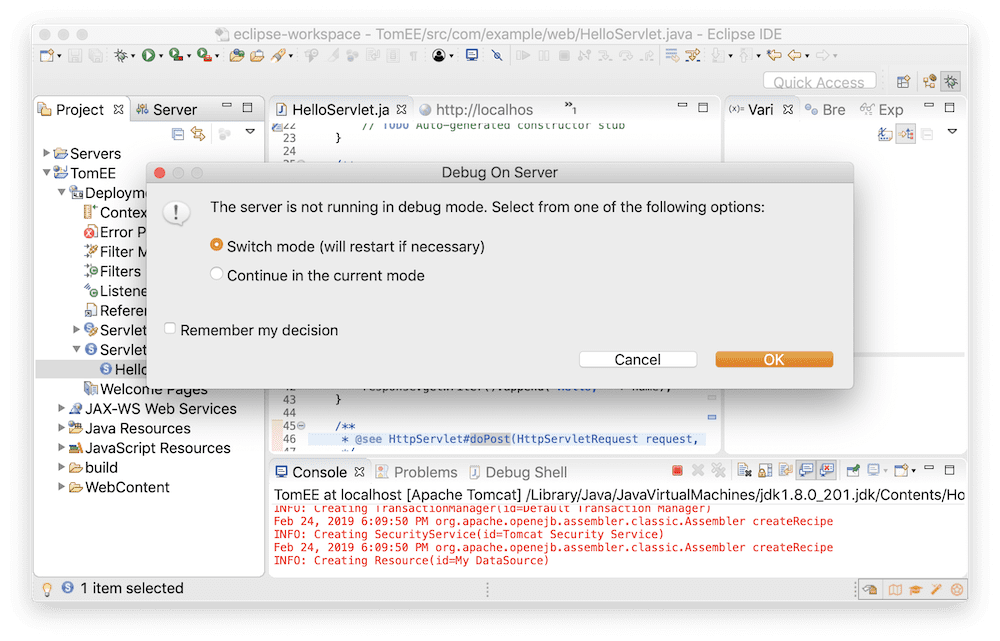Expand the build folder node
1000x641 pixels.
(x=62, y=467)
